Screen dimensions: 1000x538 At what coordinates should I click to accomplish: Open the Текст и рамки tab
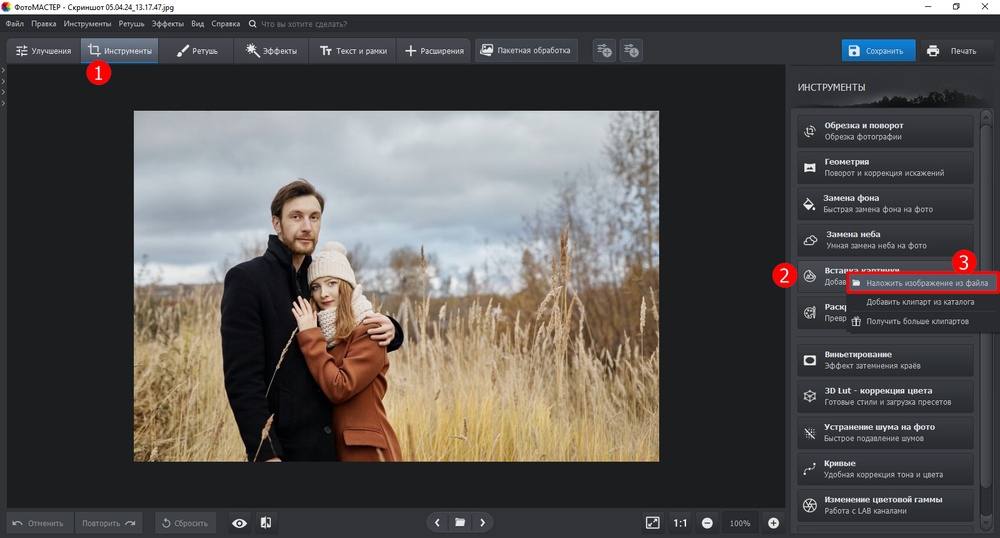(353, 51)
